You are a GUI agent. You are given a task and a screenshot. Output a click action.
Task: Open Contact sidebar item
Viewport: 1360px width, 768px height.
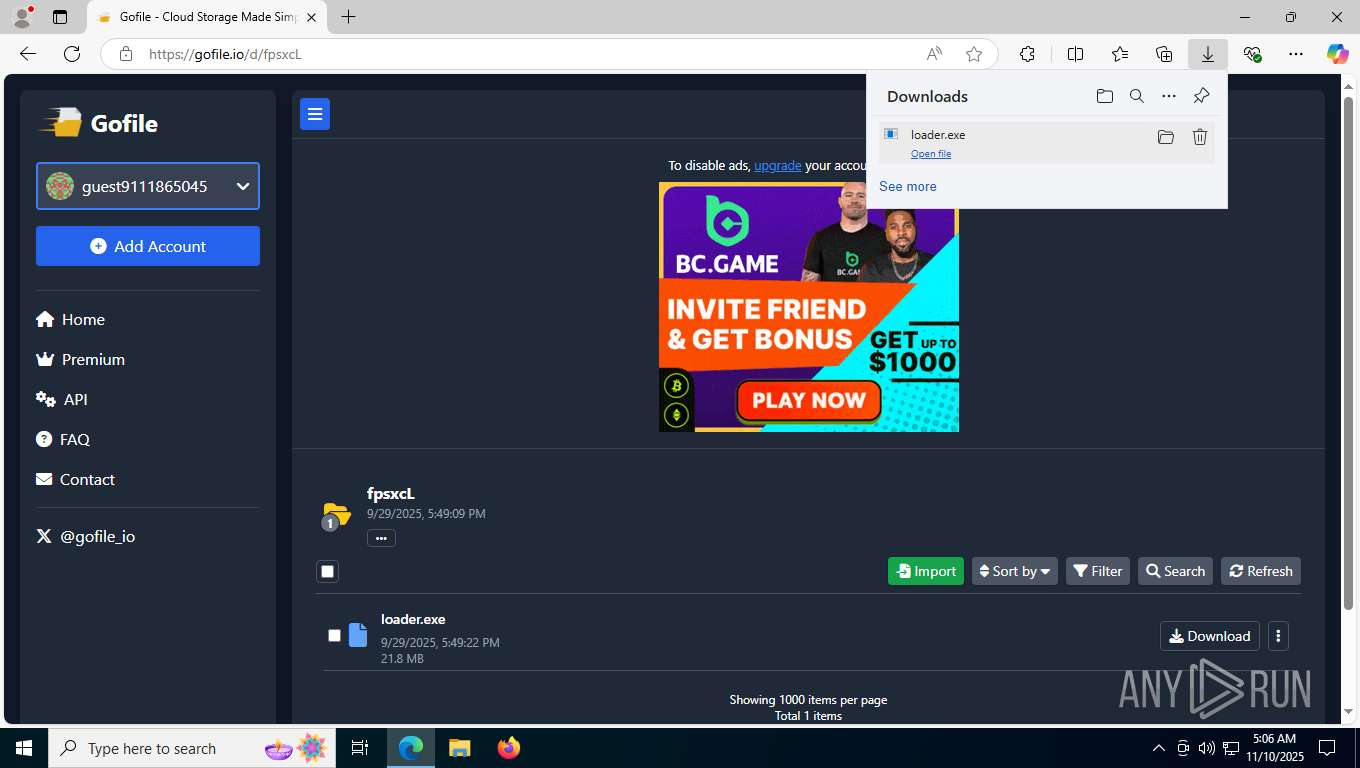coord(75,479)
